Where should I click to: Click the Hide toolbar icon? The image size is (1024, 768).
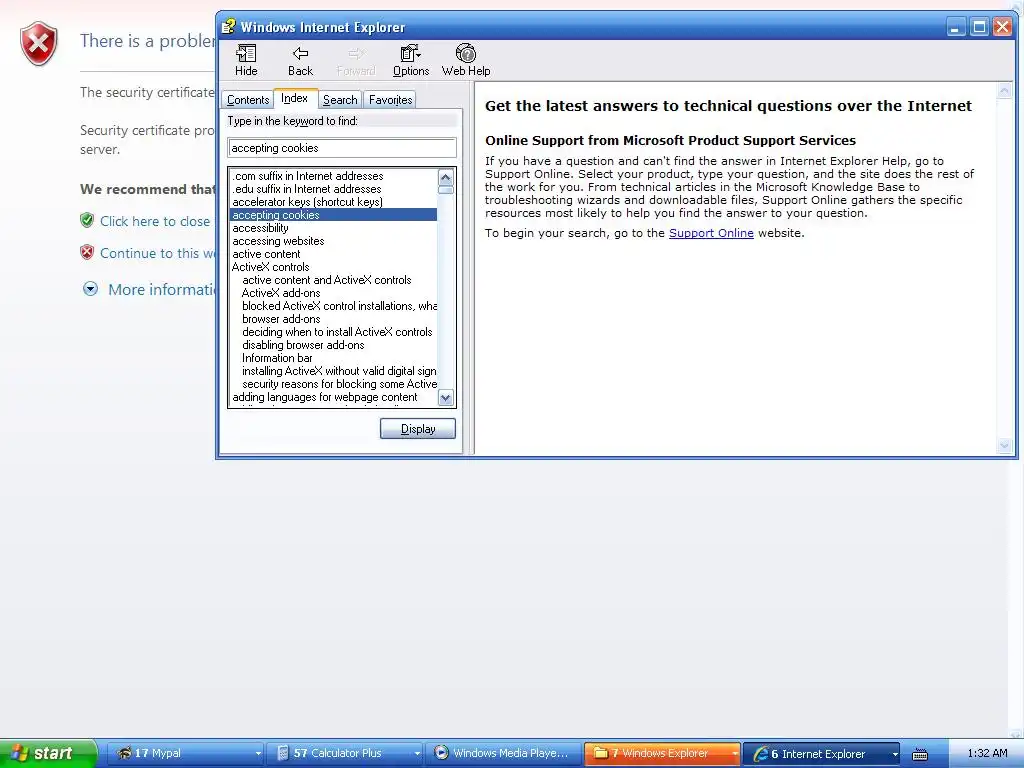pos(246,60)
